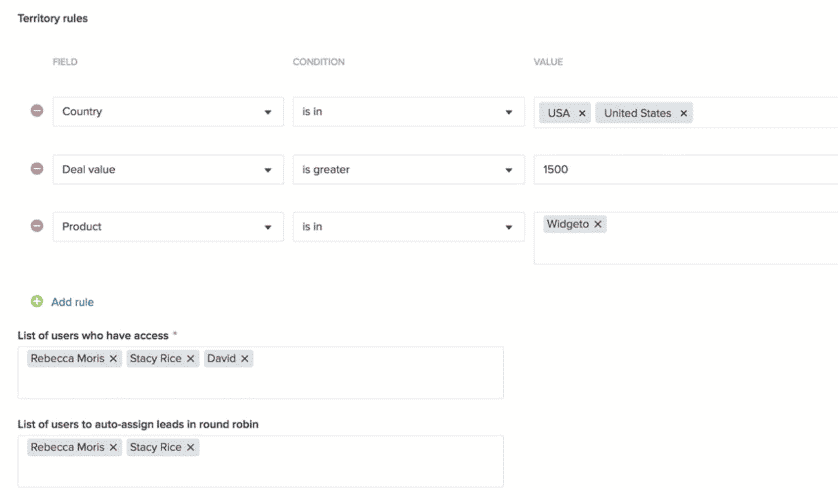Remove Rebecca Moris from access list
This screenshot has height=490, width=838.
[x=113, y=358]
